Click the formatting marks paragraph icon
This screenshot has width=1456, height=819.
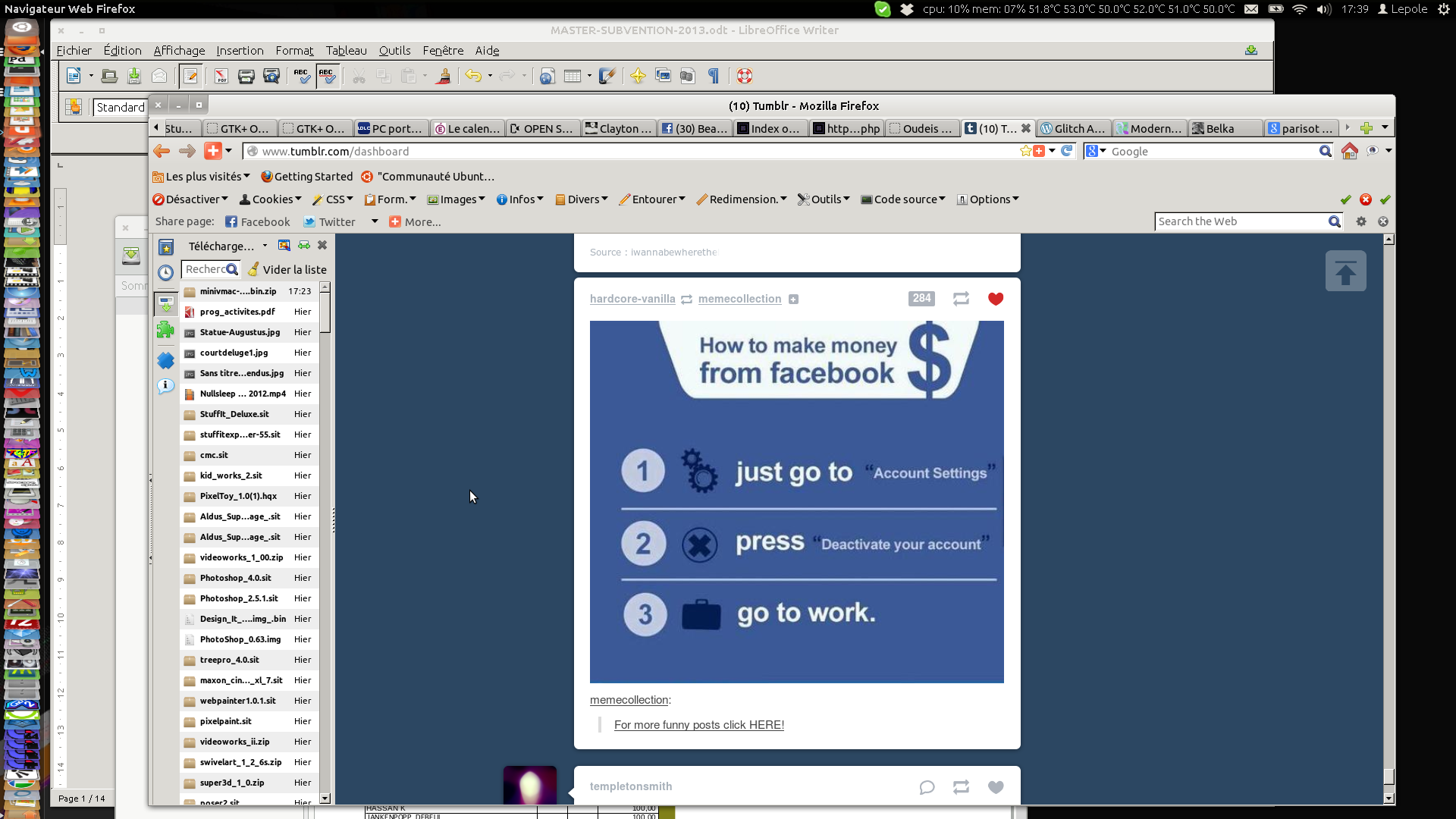point(713,76)
